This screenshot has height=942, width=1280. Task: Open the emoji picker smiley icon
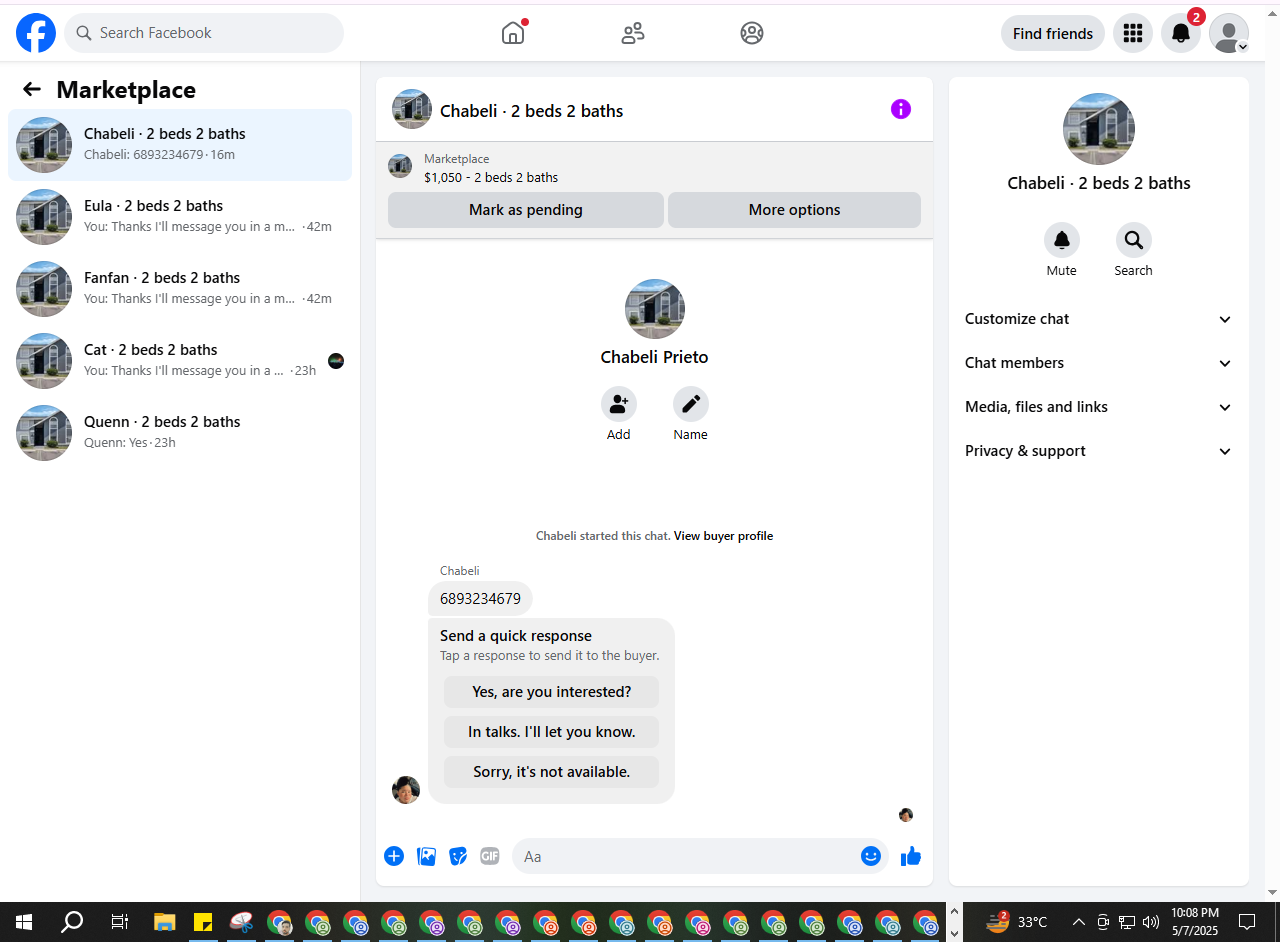coord(871,856)
